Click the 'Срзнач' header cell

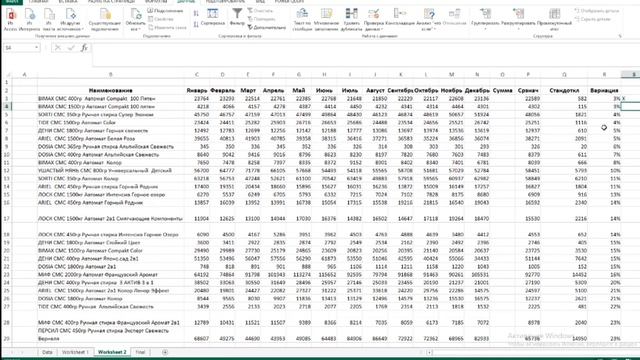point(528,90)
